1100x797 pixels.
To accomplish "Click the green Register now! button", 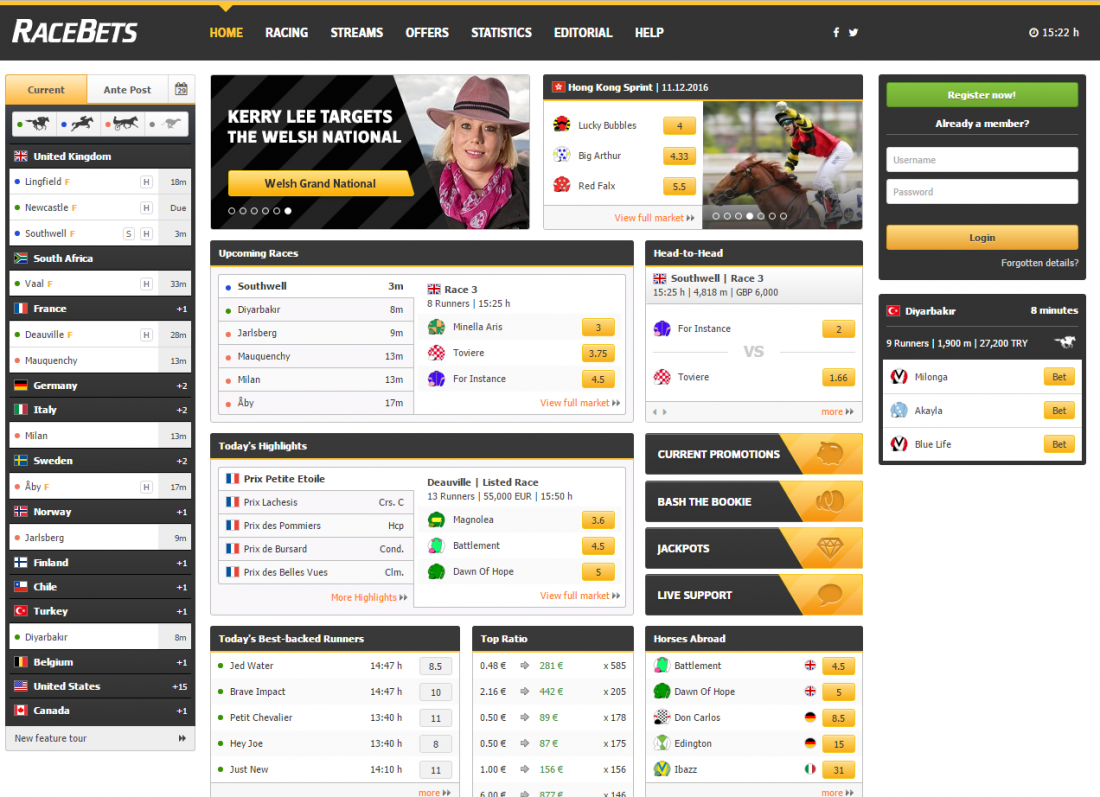I will pyautogui.click(x=981, y=95).
